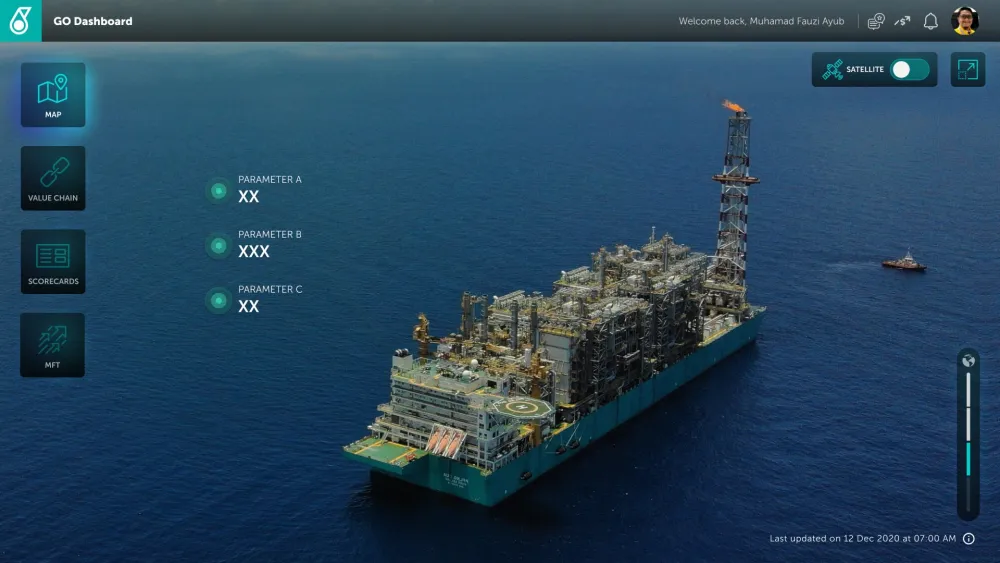Screen dimensions: 1000x563
Task: Open the Value Chain panel
Action: 53,178
